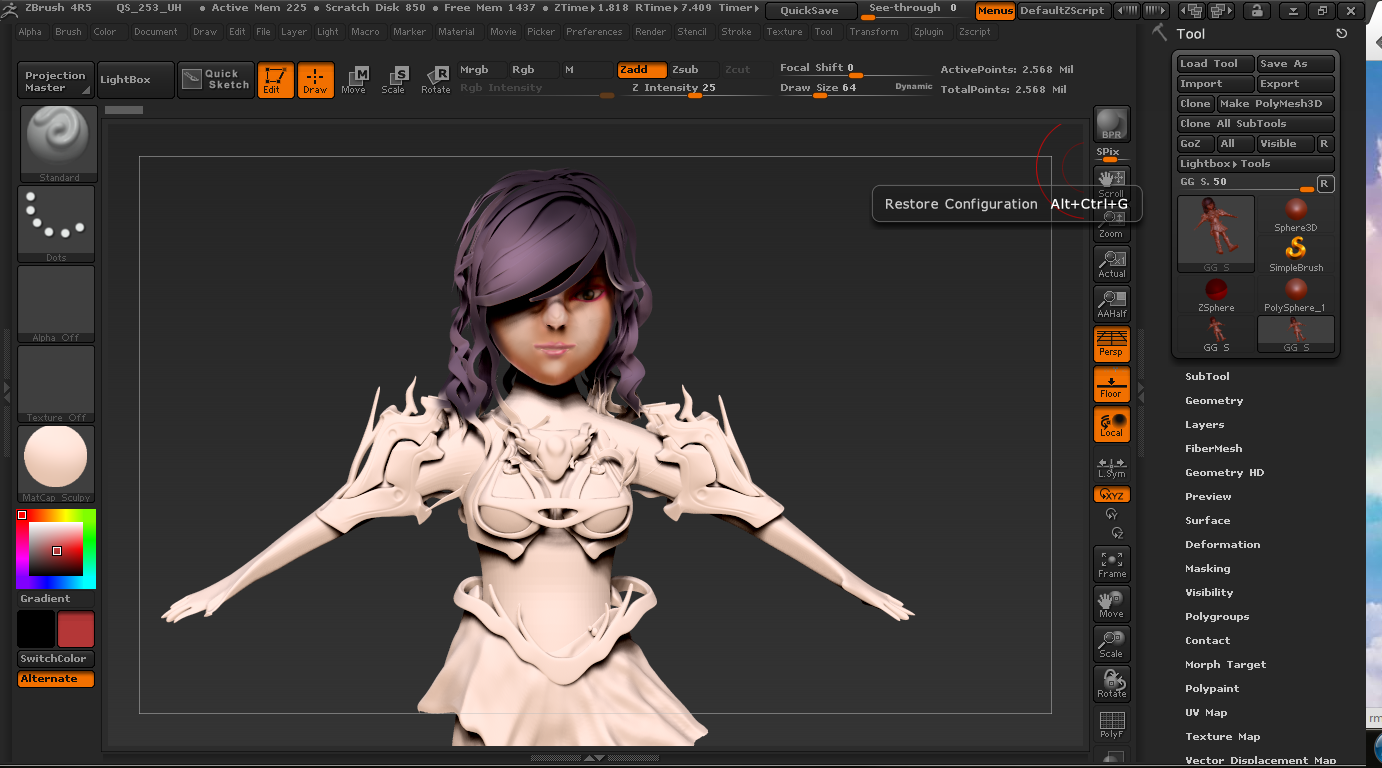Image resolution: width=1382 pixels, height=768 pixels.
Task: Select the AAHalf view icon
Action: pos(1112,304)
